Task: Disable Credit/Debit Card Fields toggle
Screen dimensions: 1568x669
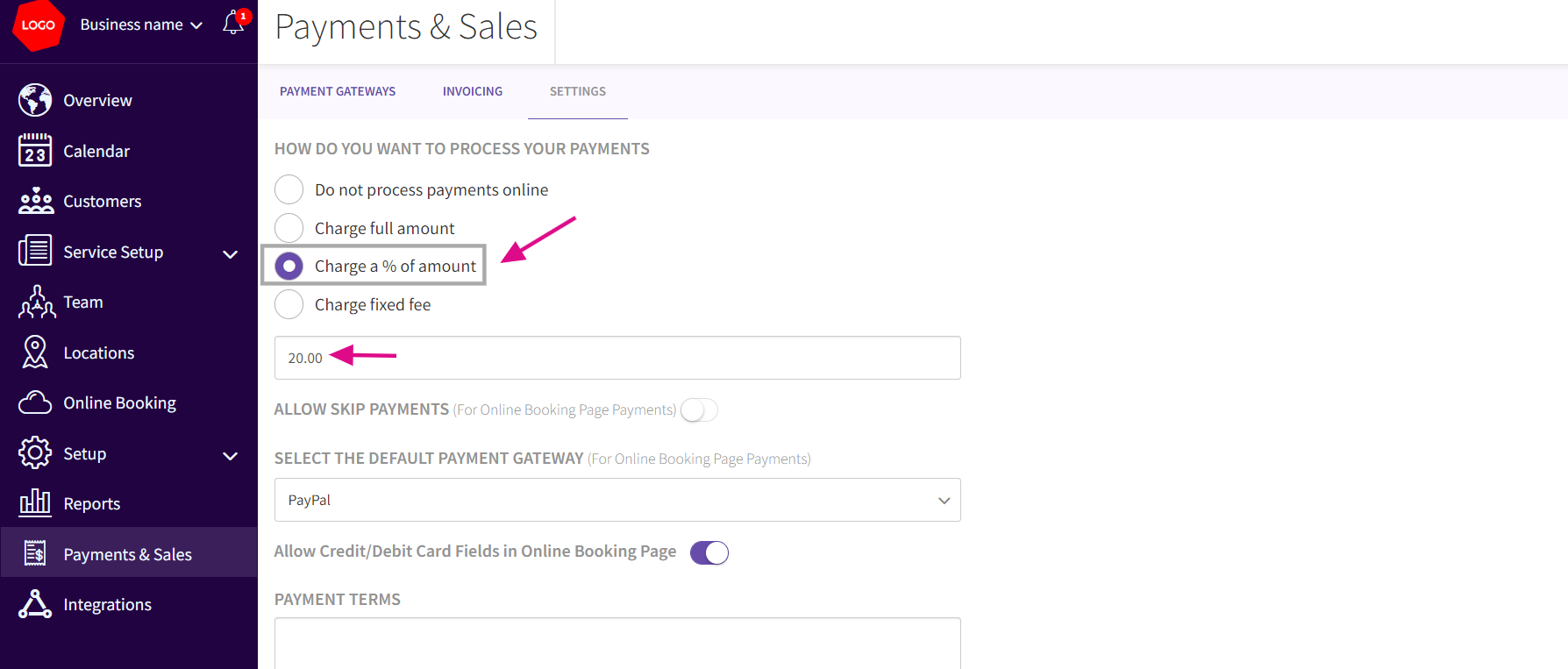Action: coord(709,552)
